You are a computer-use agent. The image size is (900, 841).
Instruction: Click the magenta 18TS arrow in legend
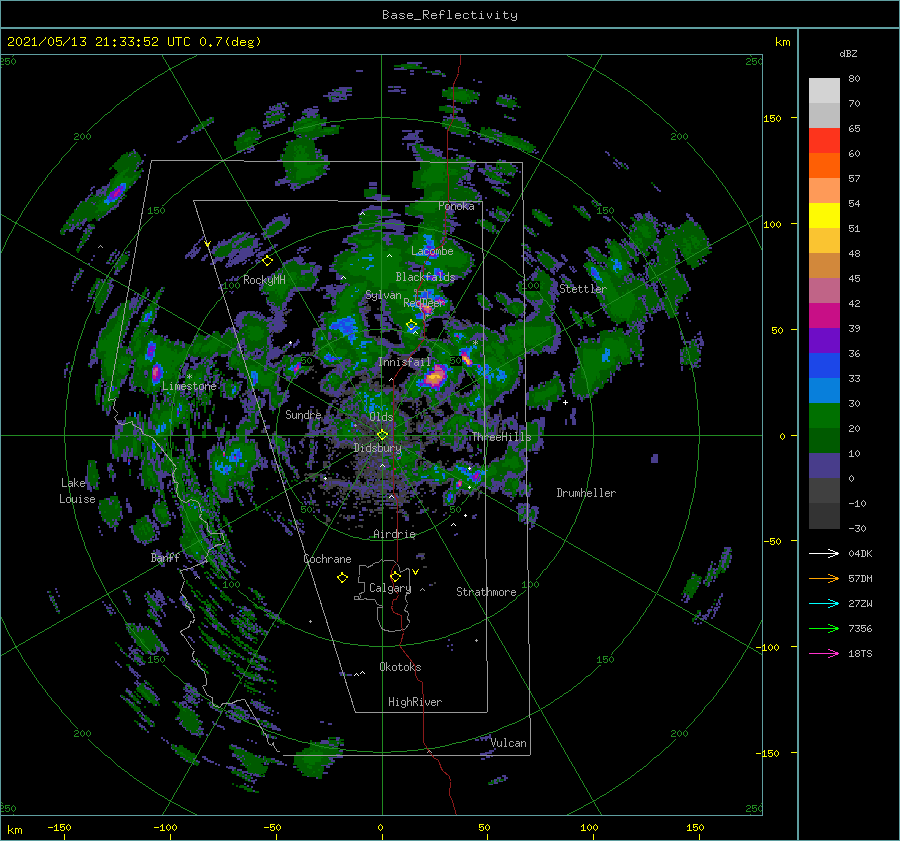pyautogui.click(x=824, y=653)
